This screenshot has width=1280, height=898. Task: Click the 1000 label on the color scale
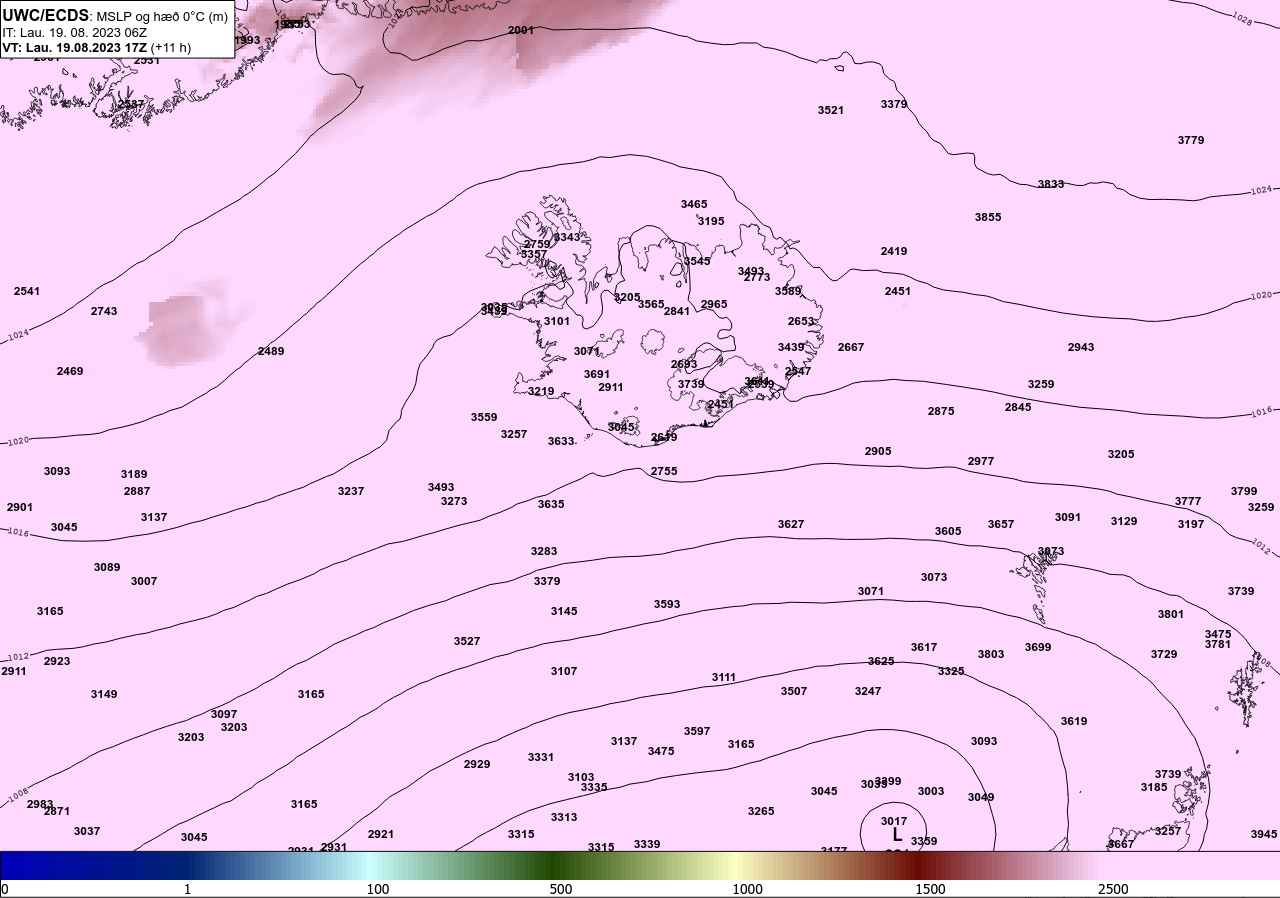click(747, 889)
